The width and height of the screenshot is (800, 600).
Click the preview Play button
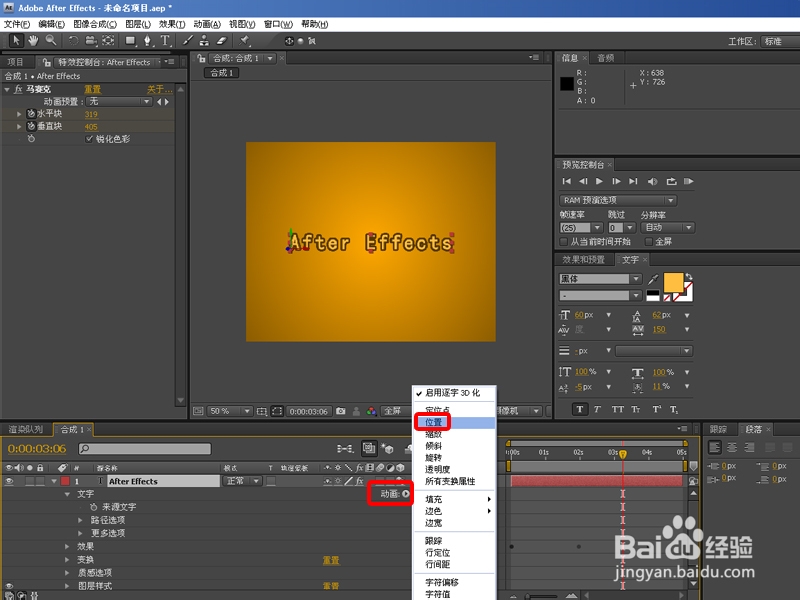[x=599, y=181]
